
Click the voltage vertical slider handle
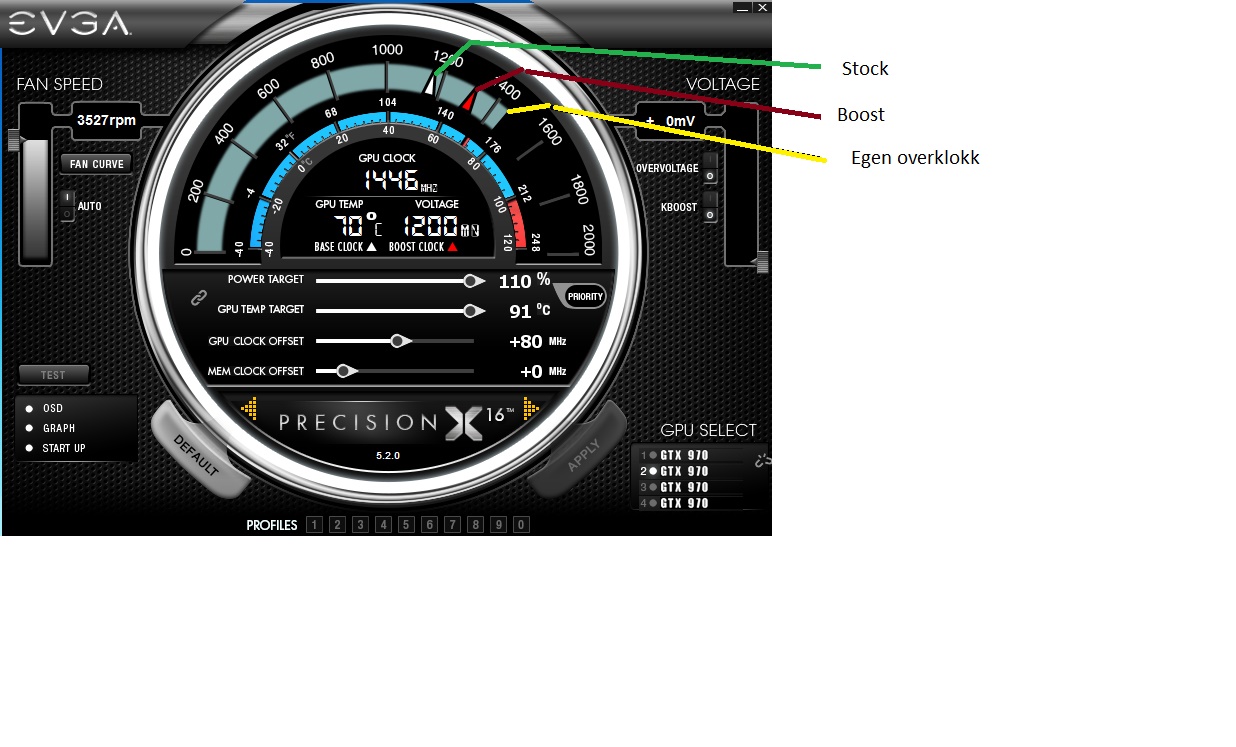pos(762,262)
